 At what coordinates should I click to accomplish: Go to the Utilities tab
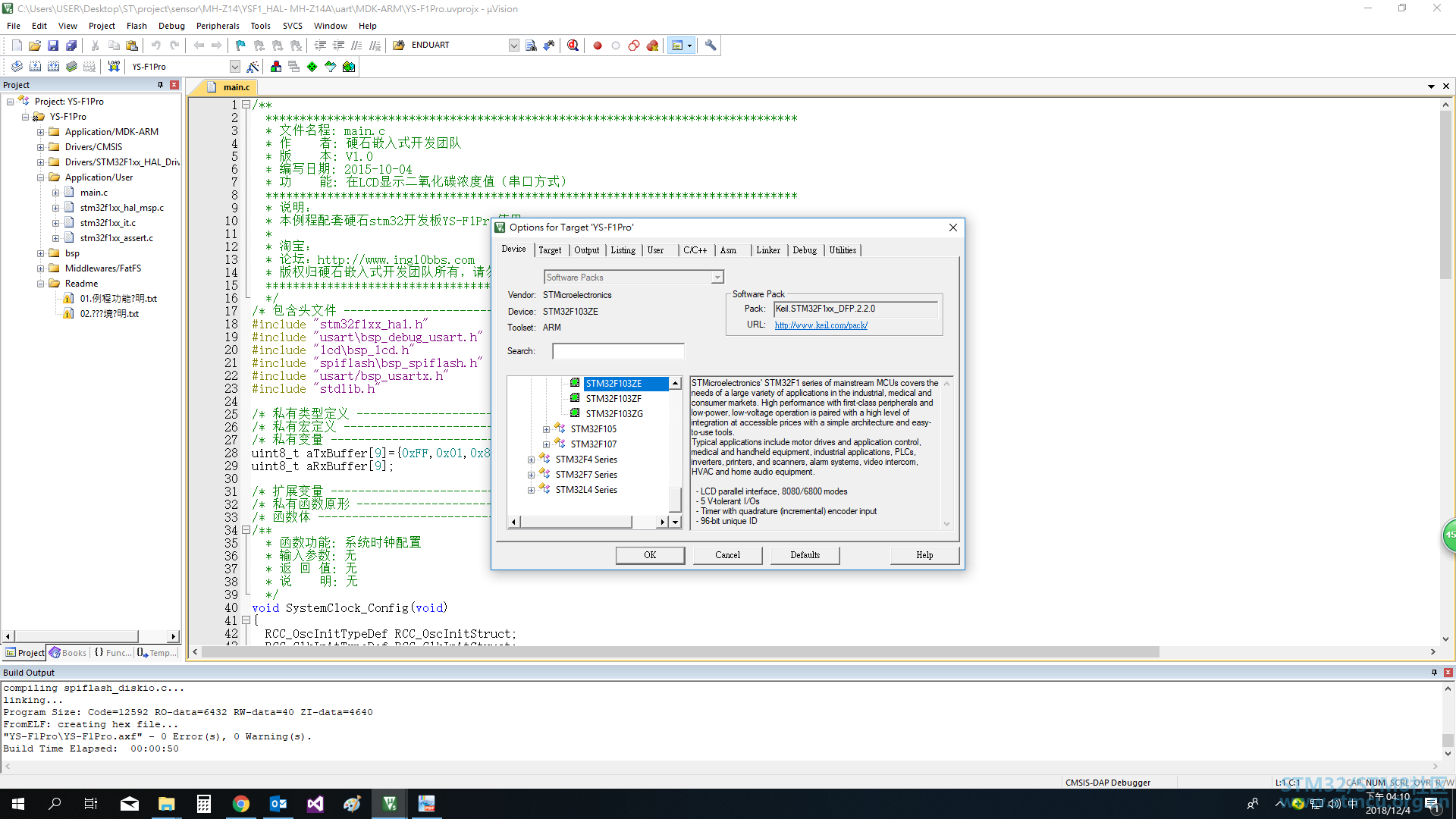(x=843, y=250)
